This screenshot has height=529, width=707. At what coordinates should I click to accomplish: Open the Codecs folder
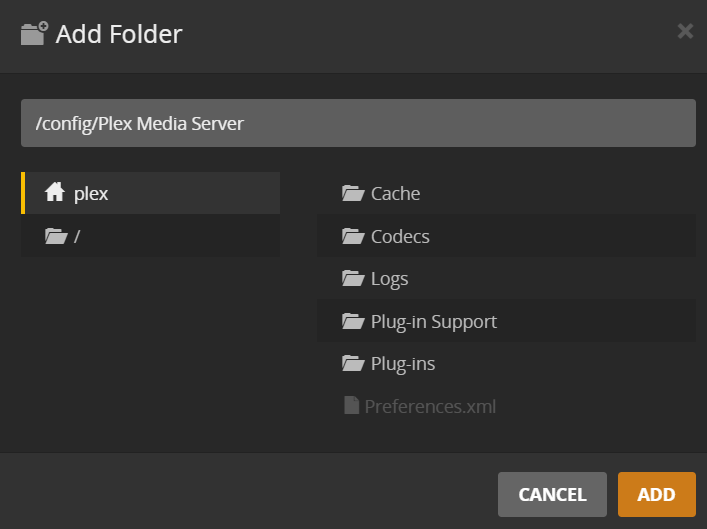coord(506,235)
